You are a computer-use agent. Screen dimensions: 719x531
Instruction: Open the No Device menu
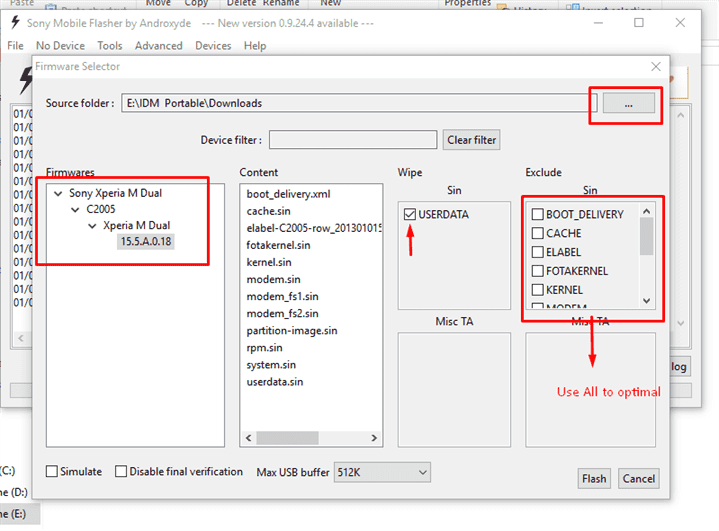(60, 46)
